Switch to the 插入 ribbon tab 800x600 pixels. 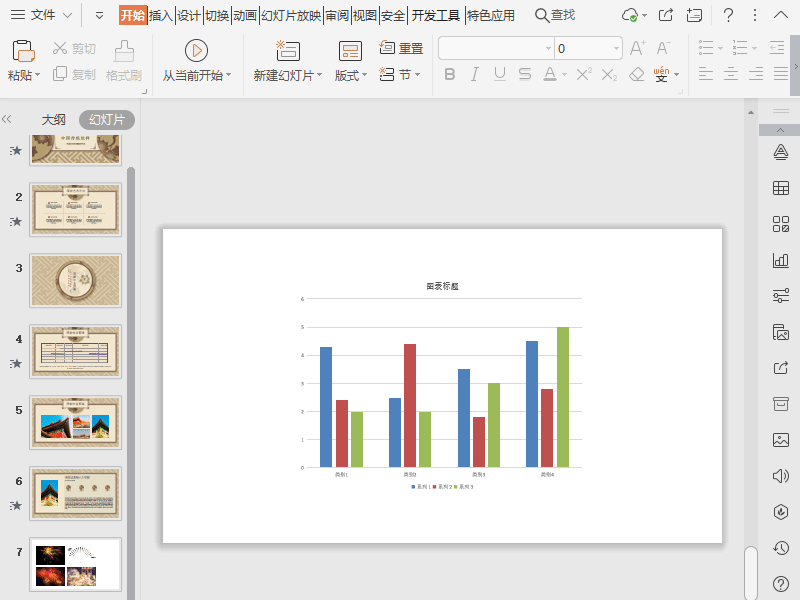(x=161, y=15)
